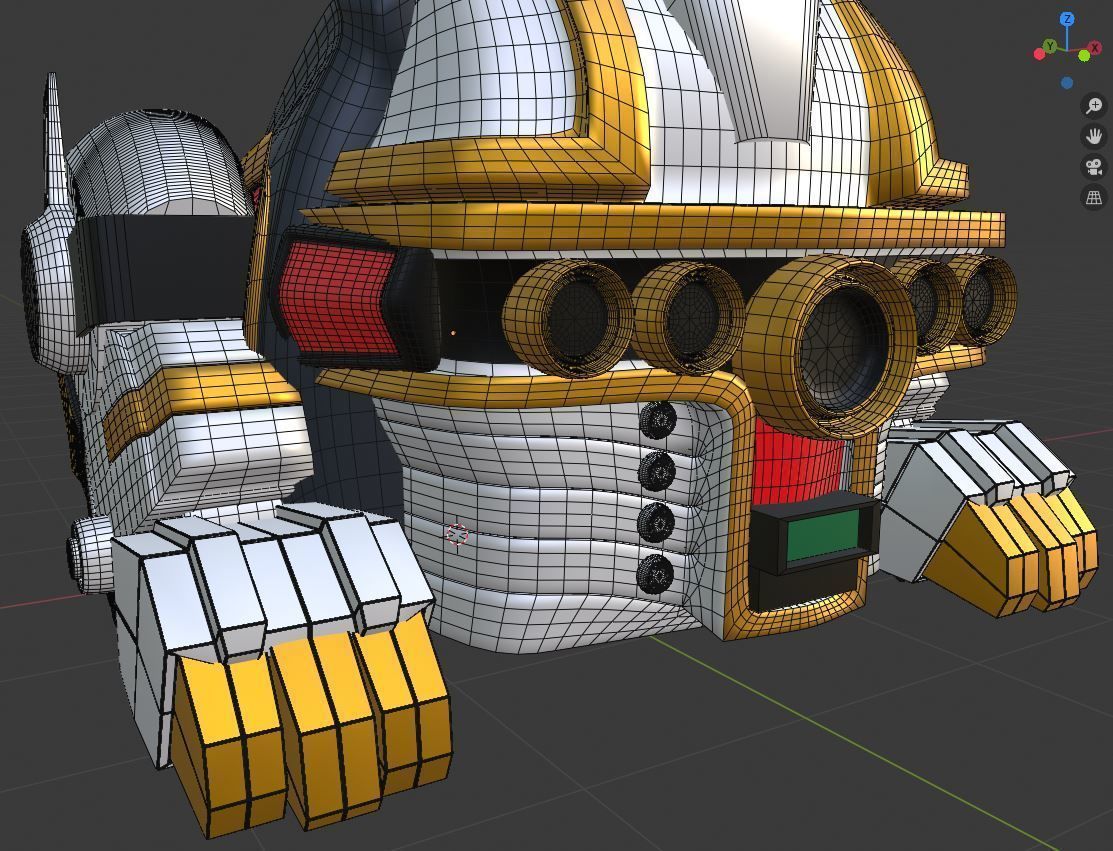Click the unlabeled bright green gizmo dot
1113x851 pixels.
coord(1084,55)
